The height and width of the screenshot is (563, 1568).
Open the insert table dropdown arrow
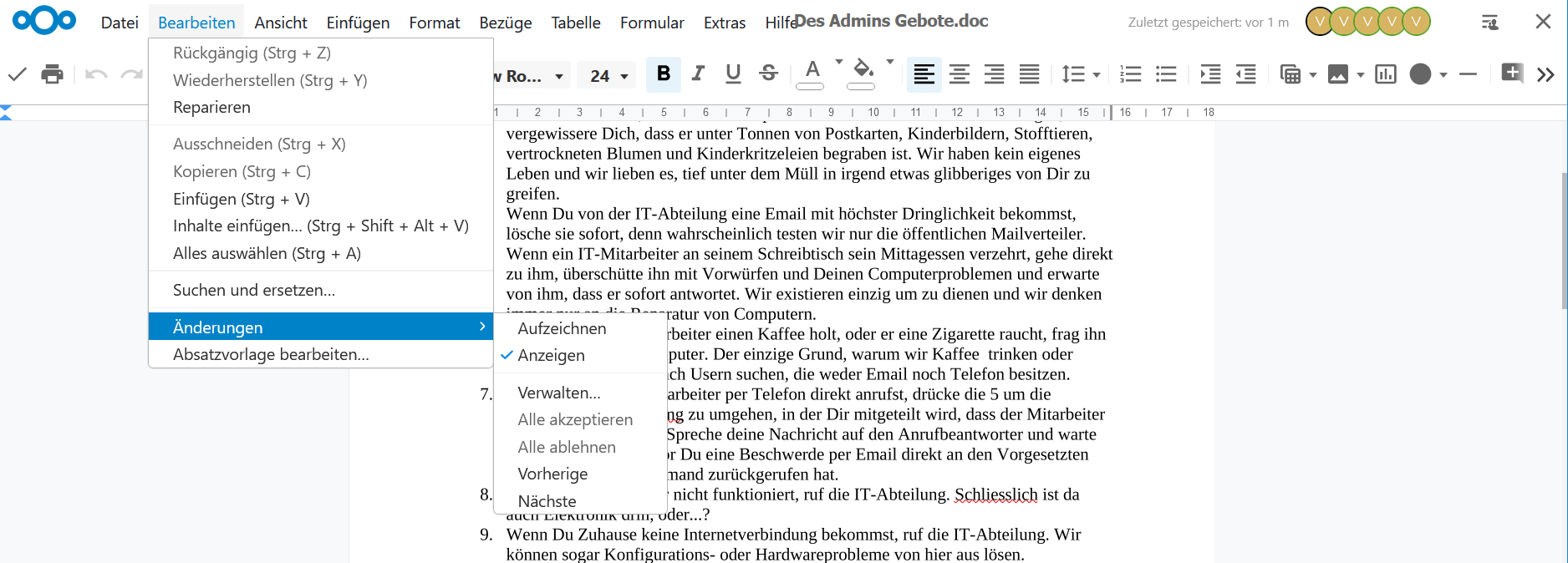click(1313, 75)
